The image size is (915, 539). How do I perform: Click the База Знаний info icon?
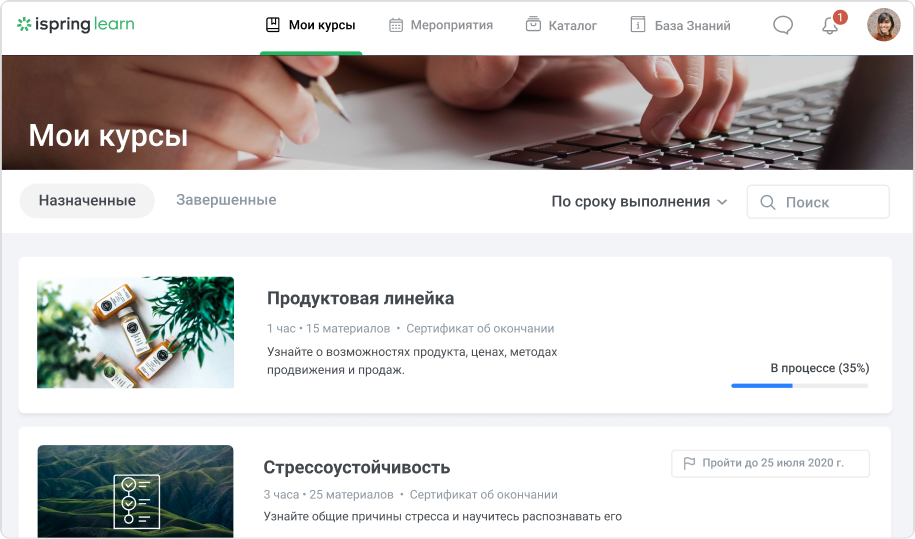coord(638,24)
